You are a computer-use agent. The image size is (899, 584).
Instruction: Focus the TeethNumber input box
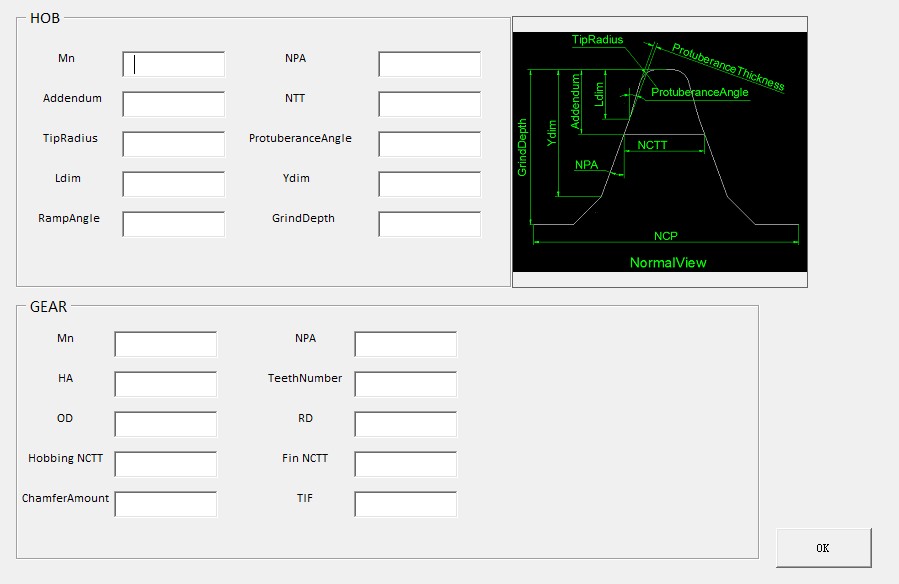click(x=405, y=384)
